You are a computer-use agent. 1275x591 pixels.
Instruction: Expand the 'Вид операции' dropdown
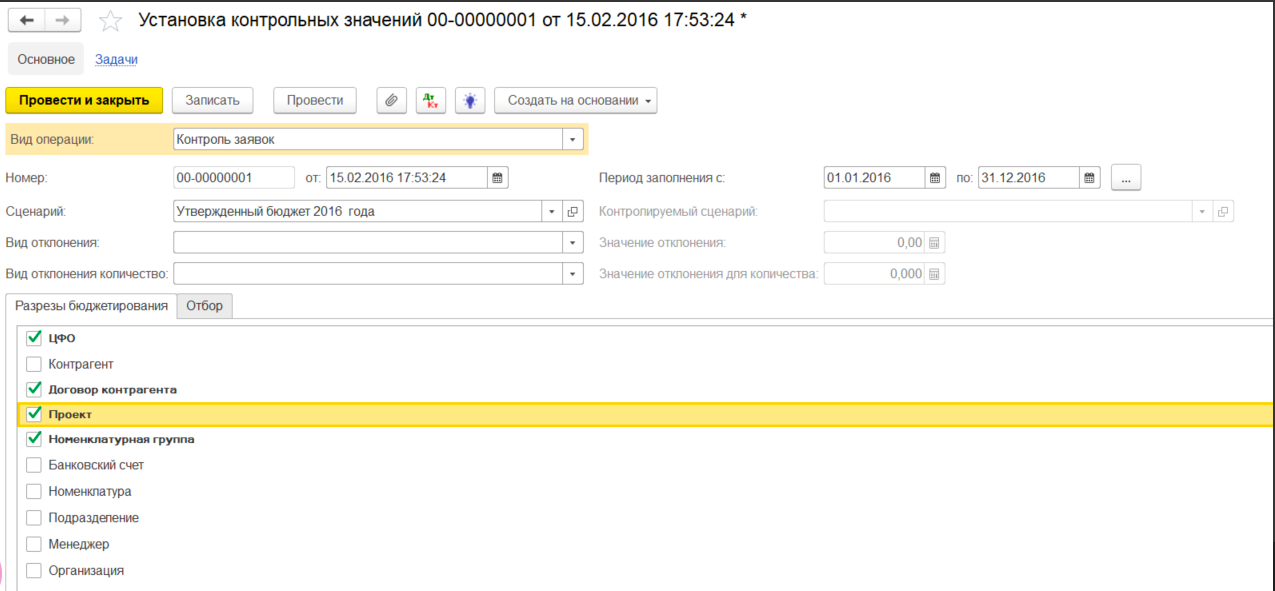pos(571,139)
